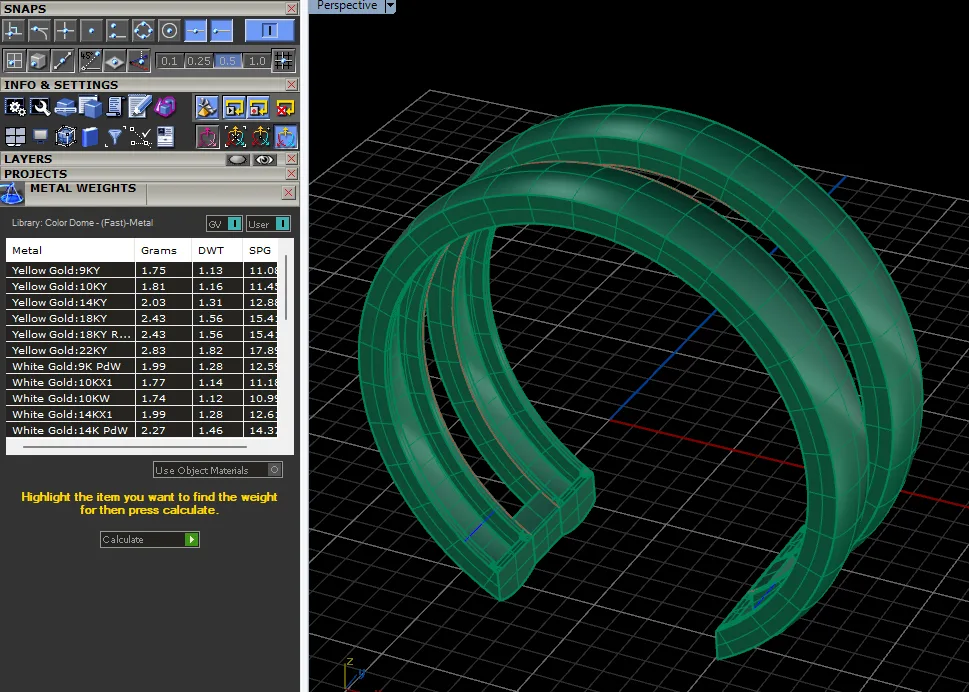This screenshot has width=969, height=692.
Task: Toggle the grid snap icon
Action: (x=284, y=61)
